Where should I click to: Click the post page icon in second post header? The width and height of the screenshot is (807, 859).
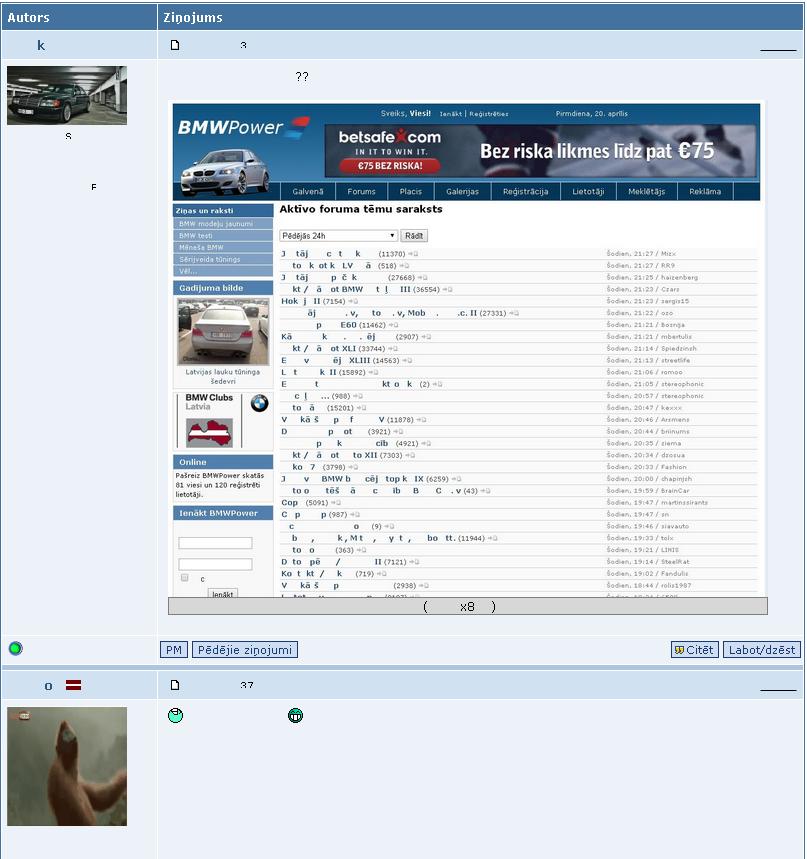point(175,685)
